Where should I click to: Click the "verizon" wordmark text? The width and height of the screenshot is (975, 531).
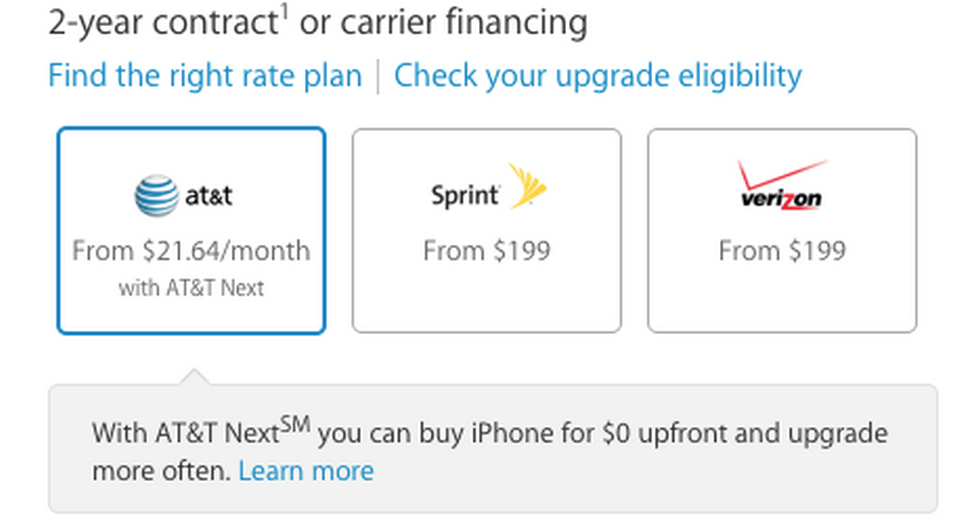pyautogui.click(x=781, y=199)
